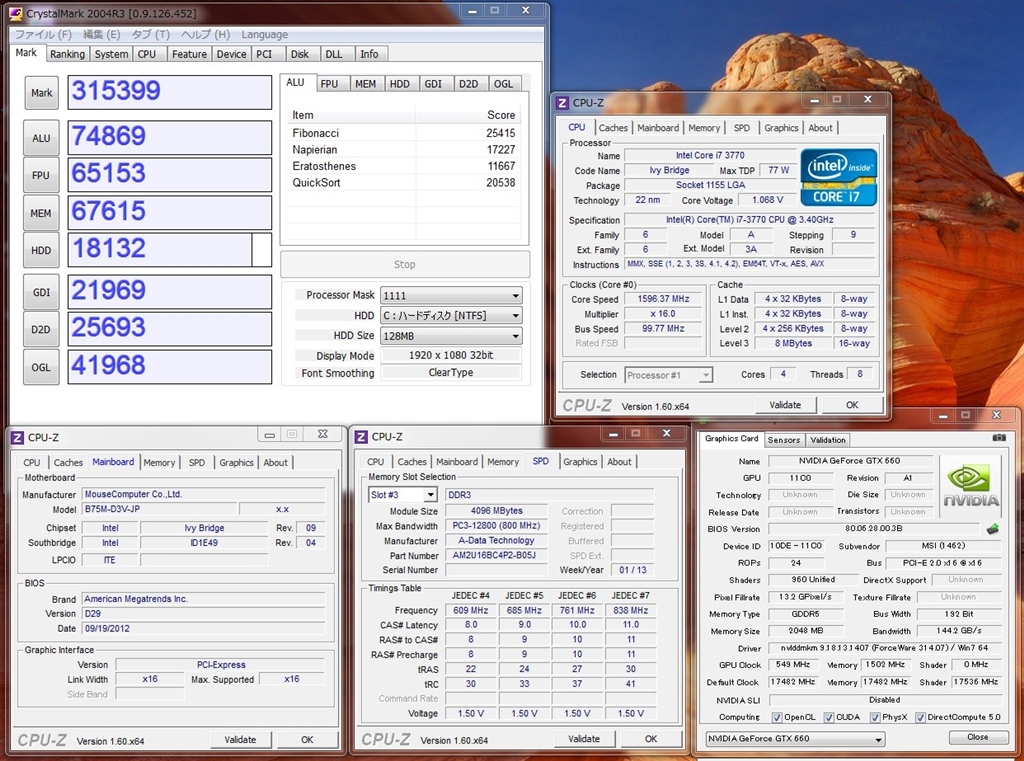
Task: Open the Slot #3 memory slot dropdown
Action: click(402, 494)
